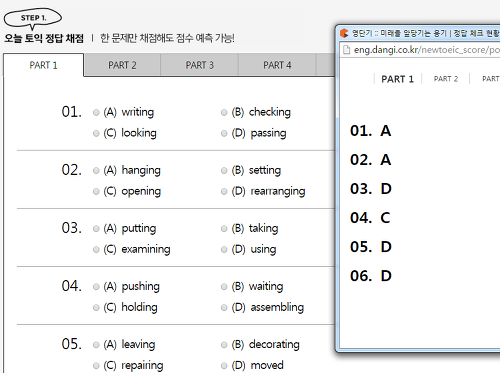Select option (B) checking for question 01
500x373 pixels.
click(x=224, y=113)
